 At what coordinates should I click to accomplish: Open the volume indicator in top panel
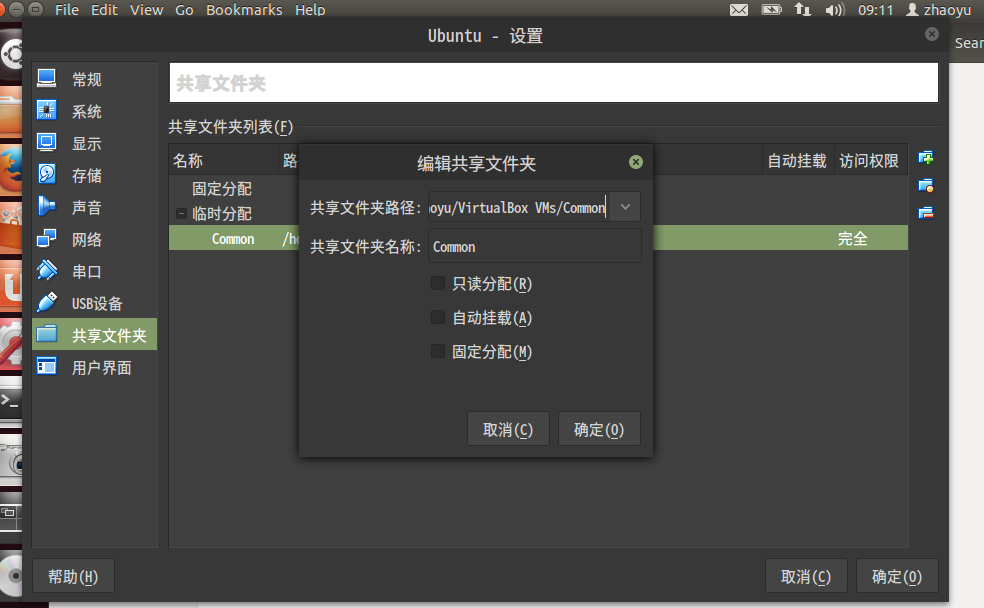tap(834, 10)
